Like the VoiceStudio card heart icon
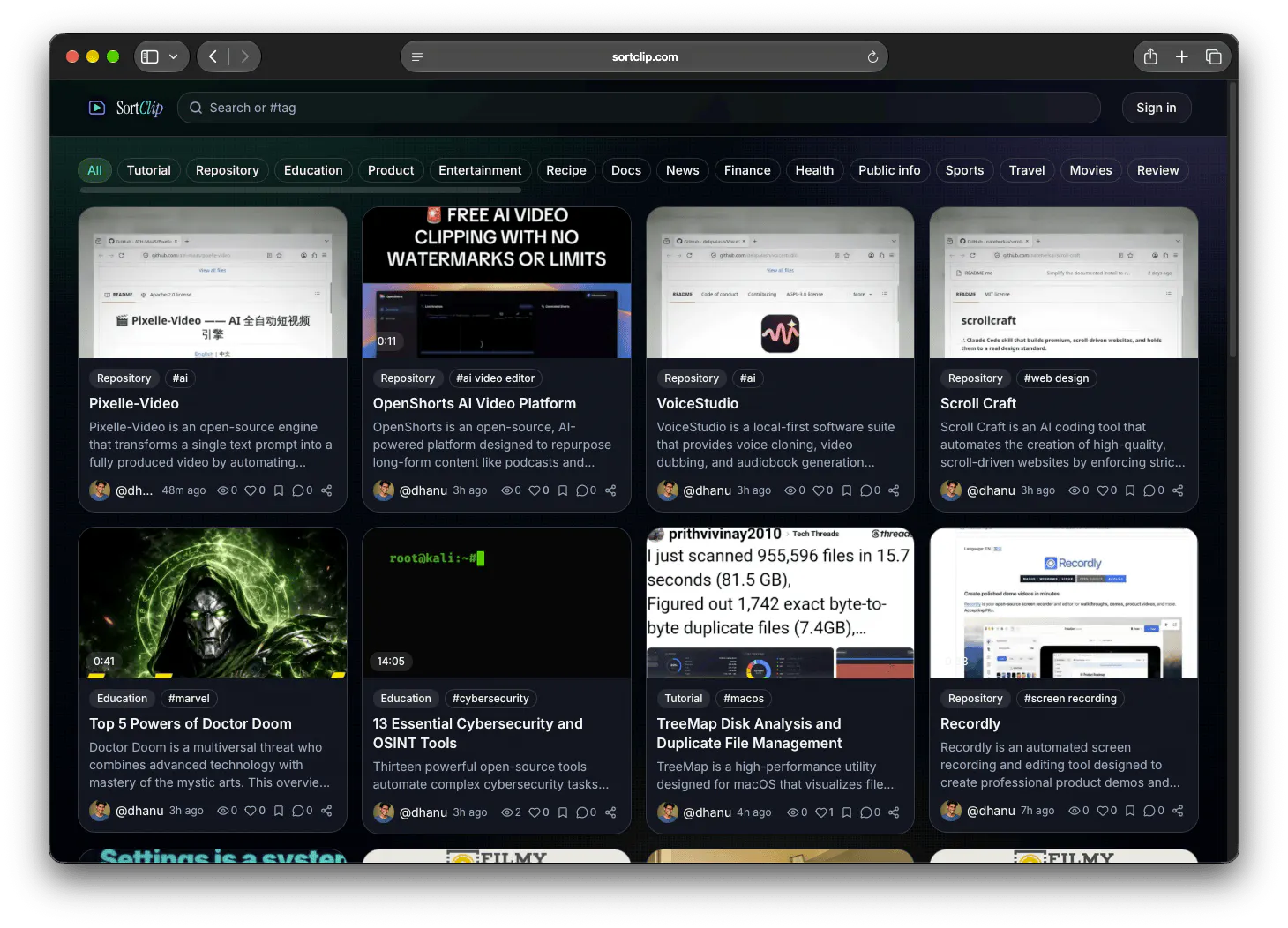Image resolution: width=1288 pixels, height=928 pixels. click(x=819, y=490)
